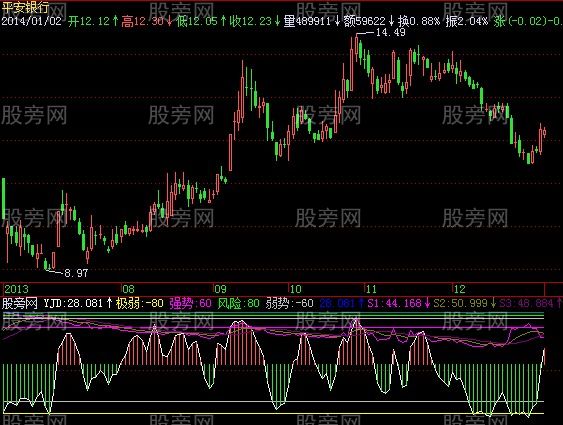
Task: Click the stock name 平安银行
Action: click(25, 7)
